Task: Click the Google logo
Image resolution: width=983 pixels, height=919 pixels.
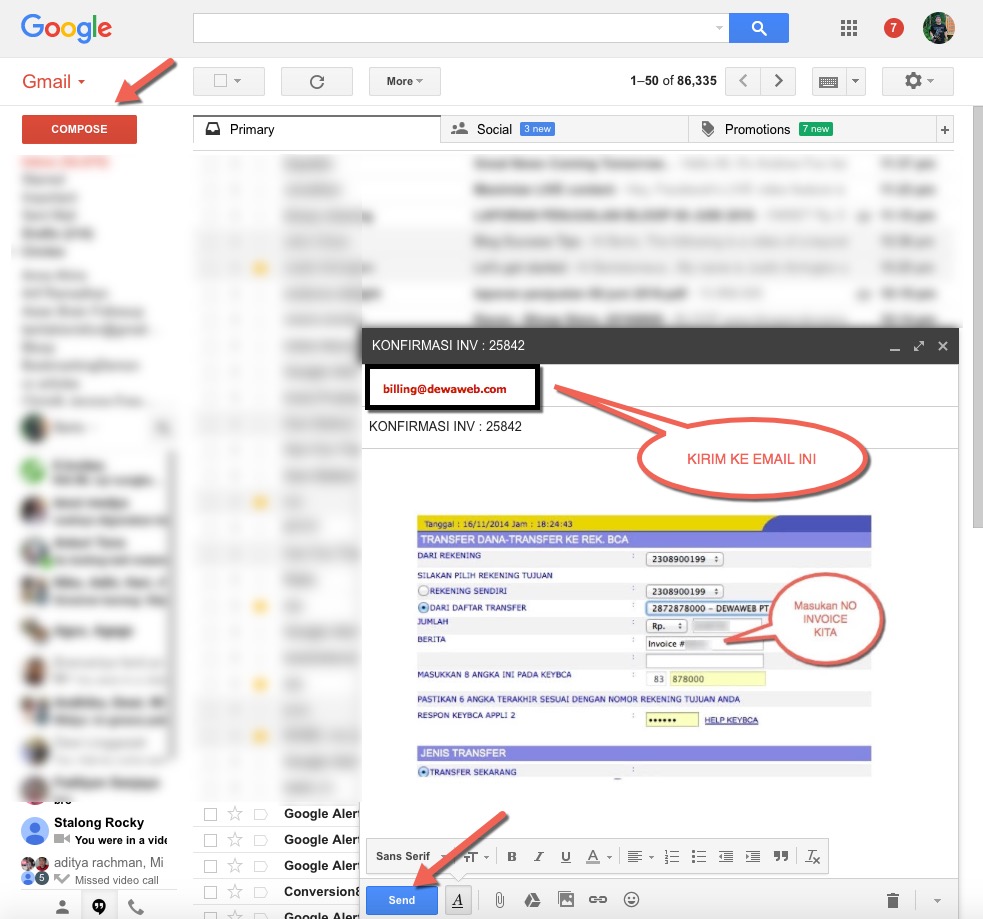Action: click(66, 28)
